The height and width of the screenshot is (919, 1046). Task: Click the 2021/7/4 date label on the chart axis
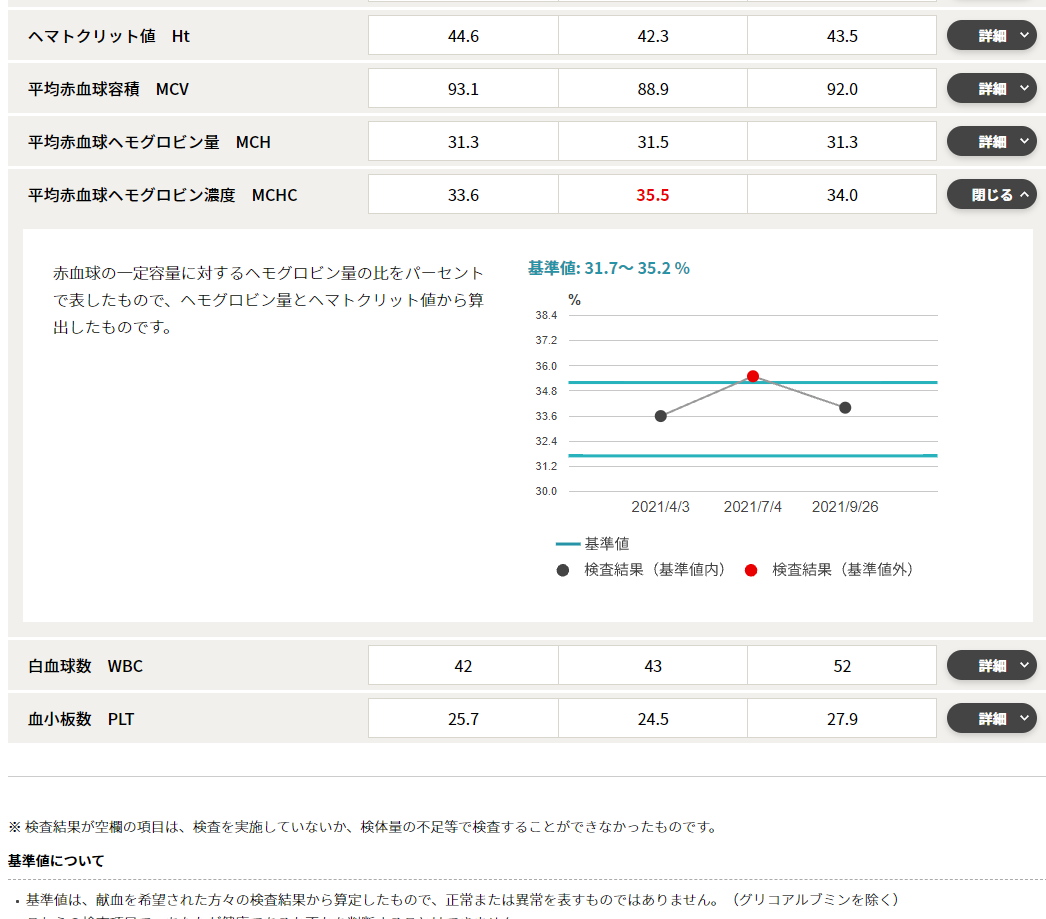(x=752, y=507)
